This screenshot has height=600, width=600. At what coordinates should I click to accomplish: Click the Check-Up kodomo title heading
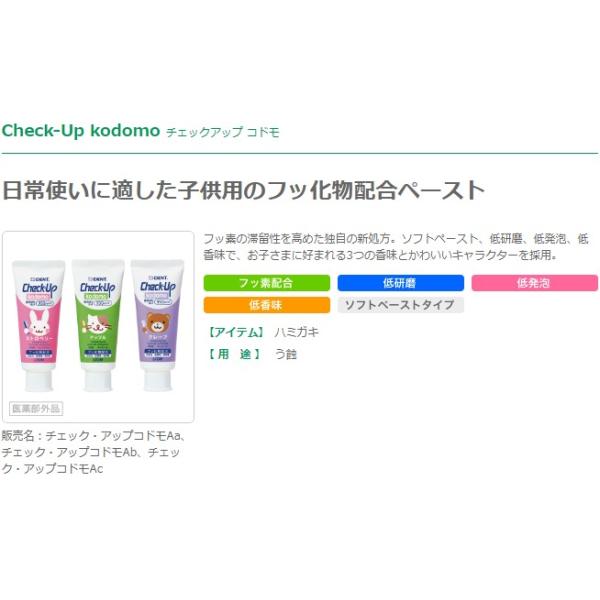coord(81,130)
